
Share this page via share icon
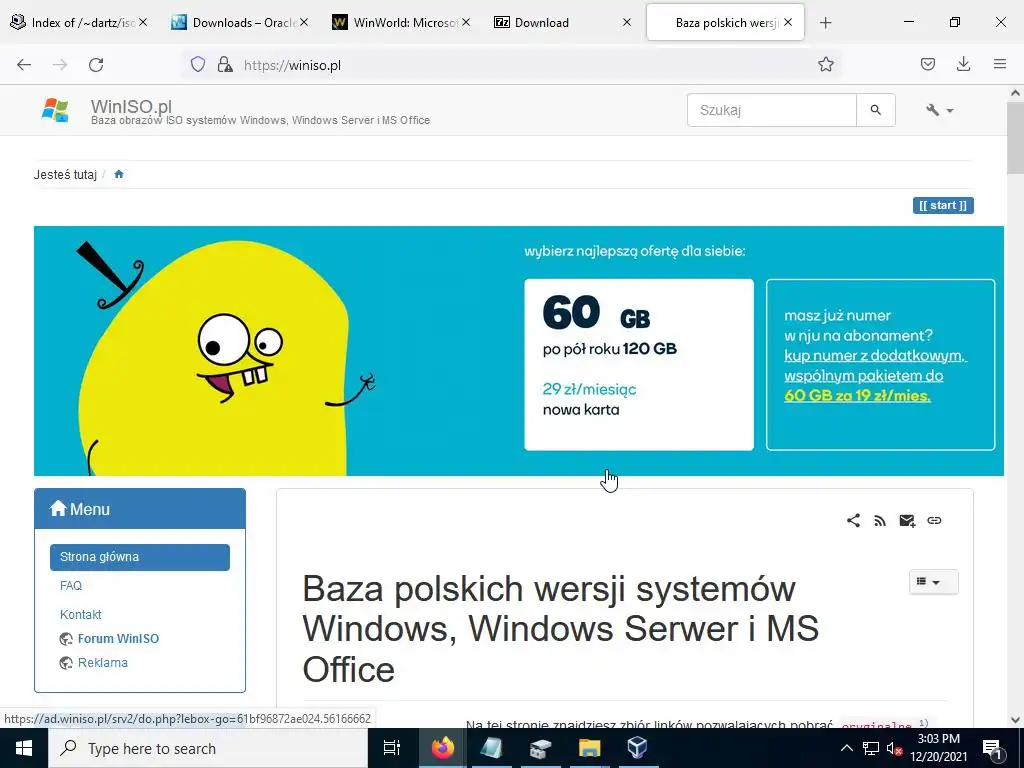pyautogui.click(x=853, y=520)
